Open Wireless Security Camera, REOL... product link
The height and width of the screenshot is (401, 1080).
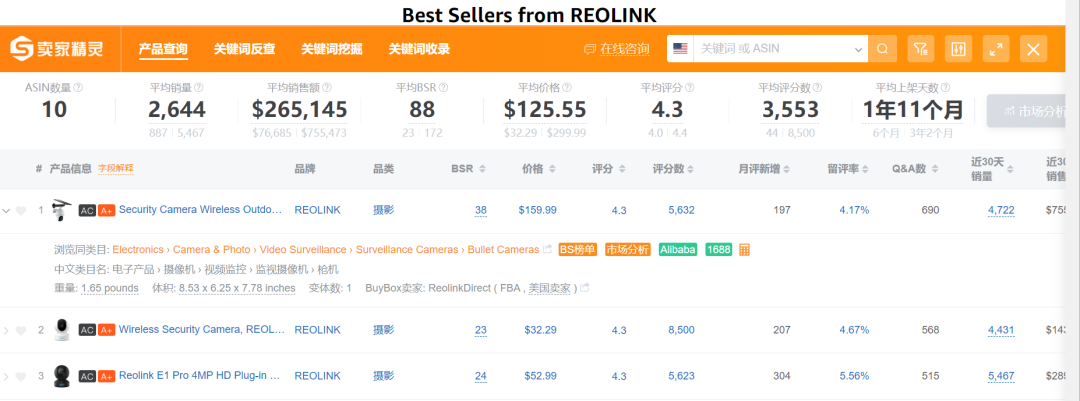202,329
